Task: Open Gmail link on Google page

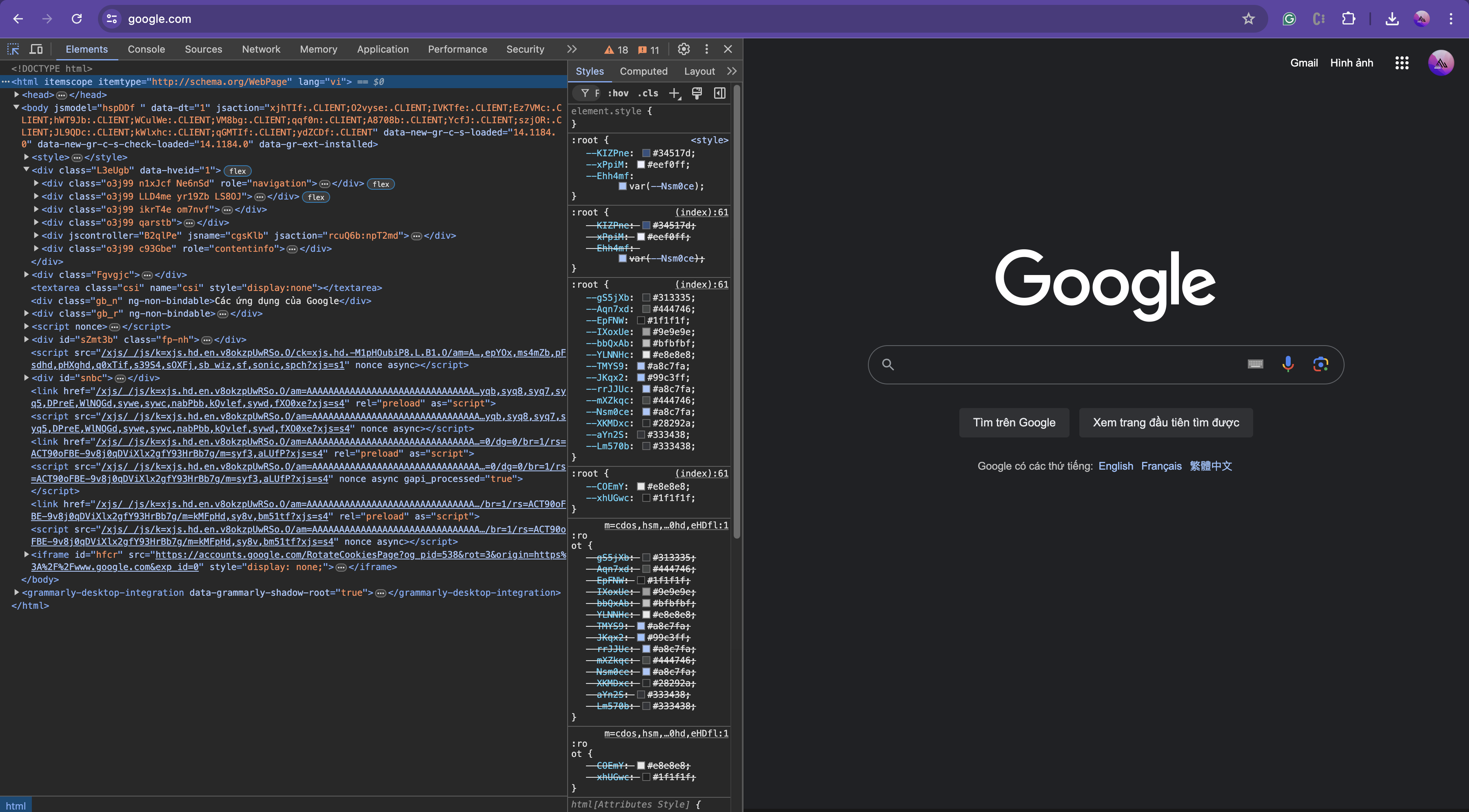Action: pyautogui.click(x=1304, y=63)
